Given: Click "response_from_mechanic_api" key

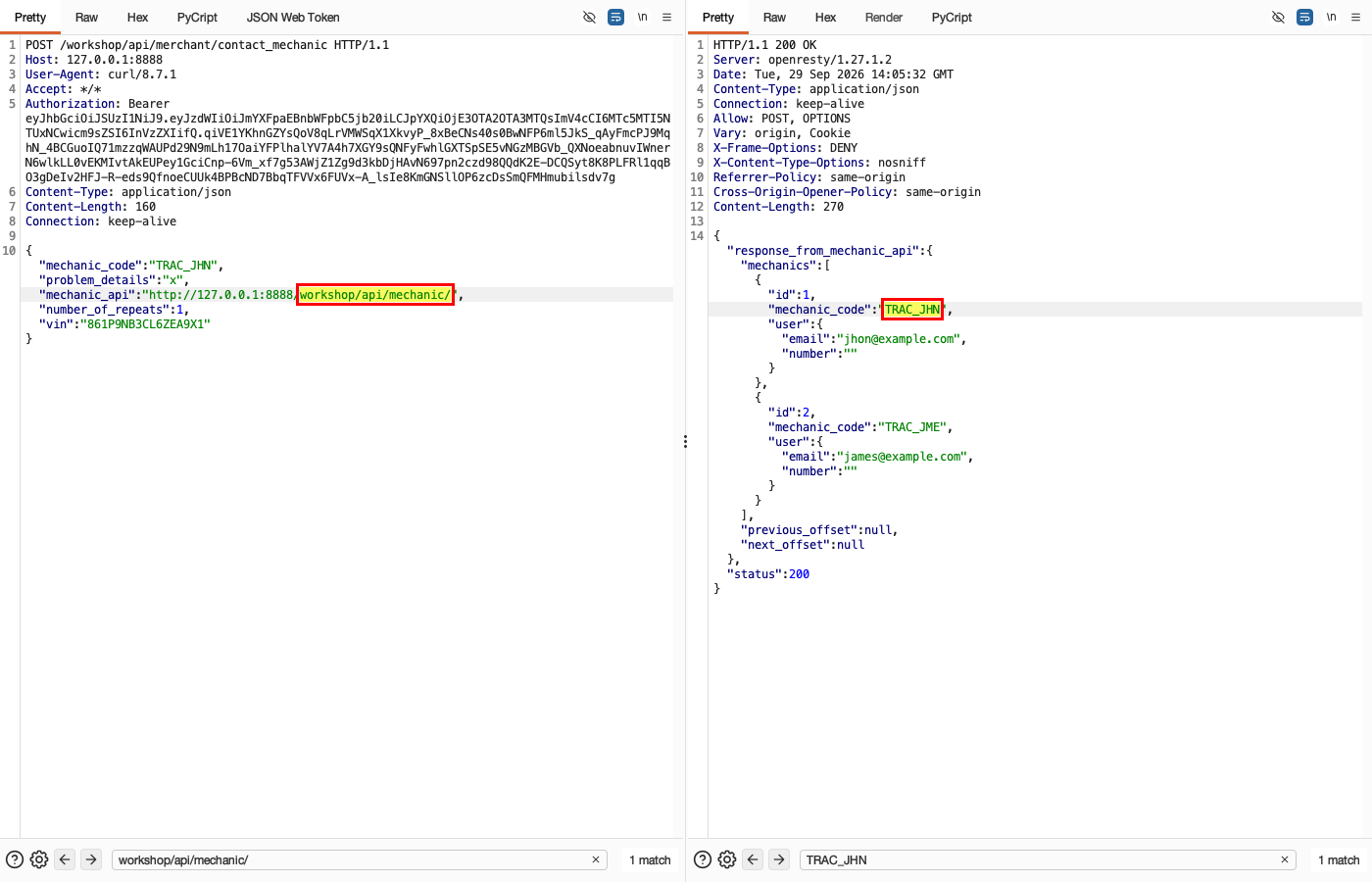Looking at the screenshot, I should tap(823, 251).
